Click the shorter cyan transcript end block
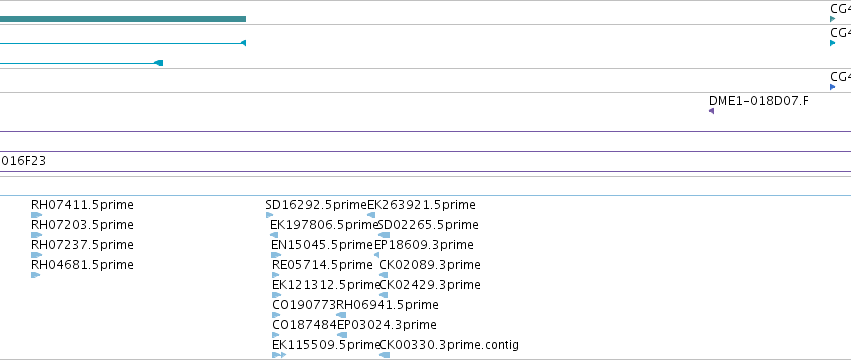Screen dimensions: 851x360 click(x=158, y=63)
